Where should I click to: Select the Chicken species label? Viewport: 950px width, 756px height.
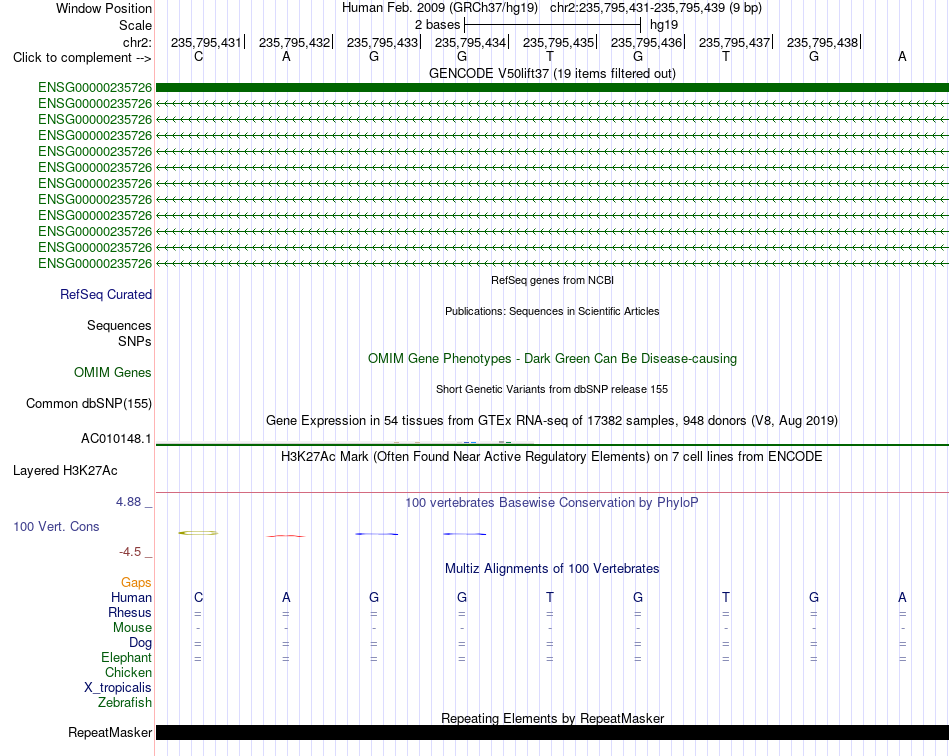[128, 673]
